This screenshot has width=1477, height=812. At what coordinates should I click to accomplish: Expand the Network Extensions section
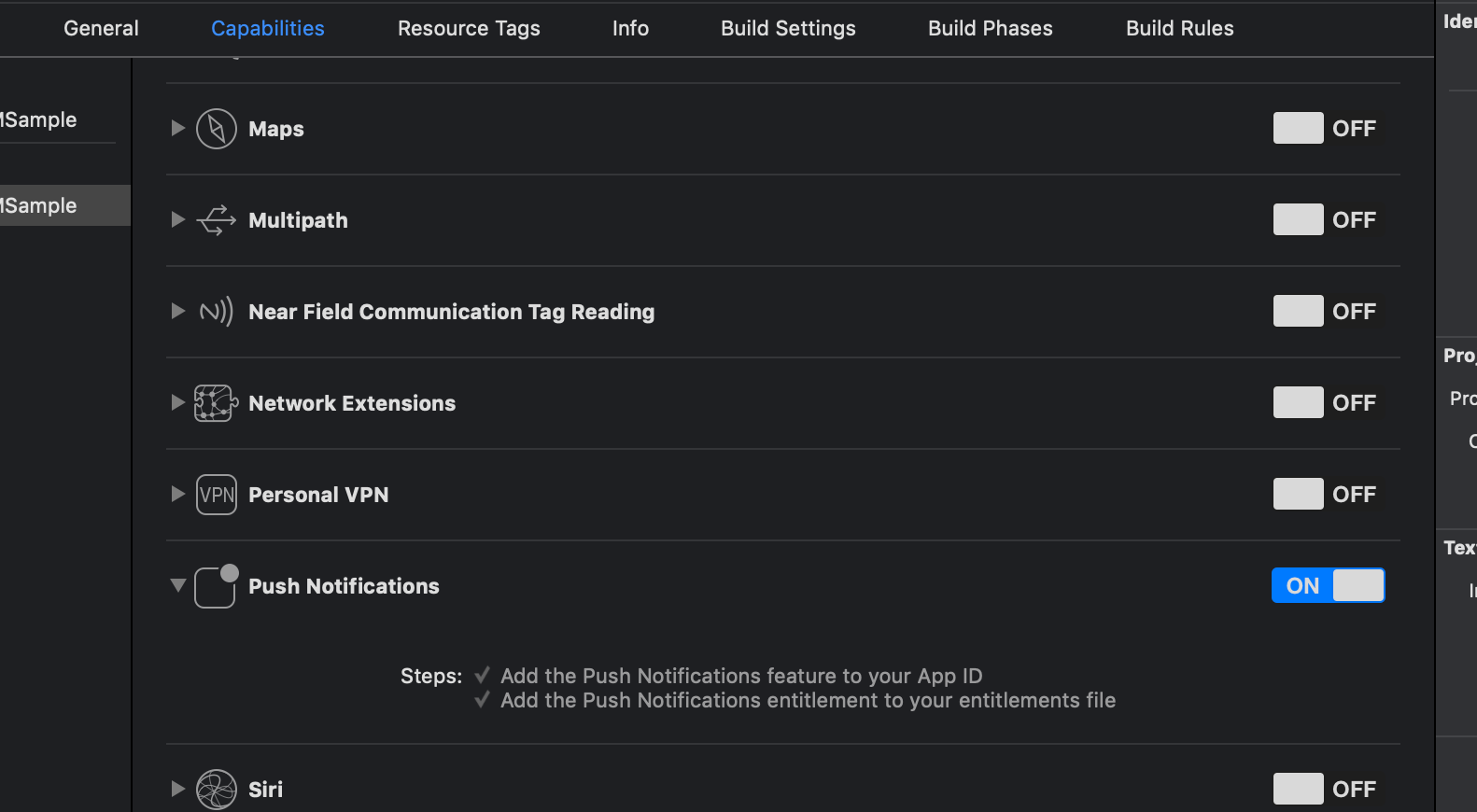[177, 403]
